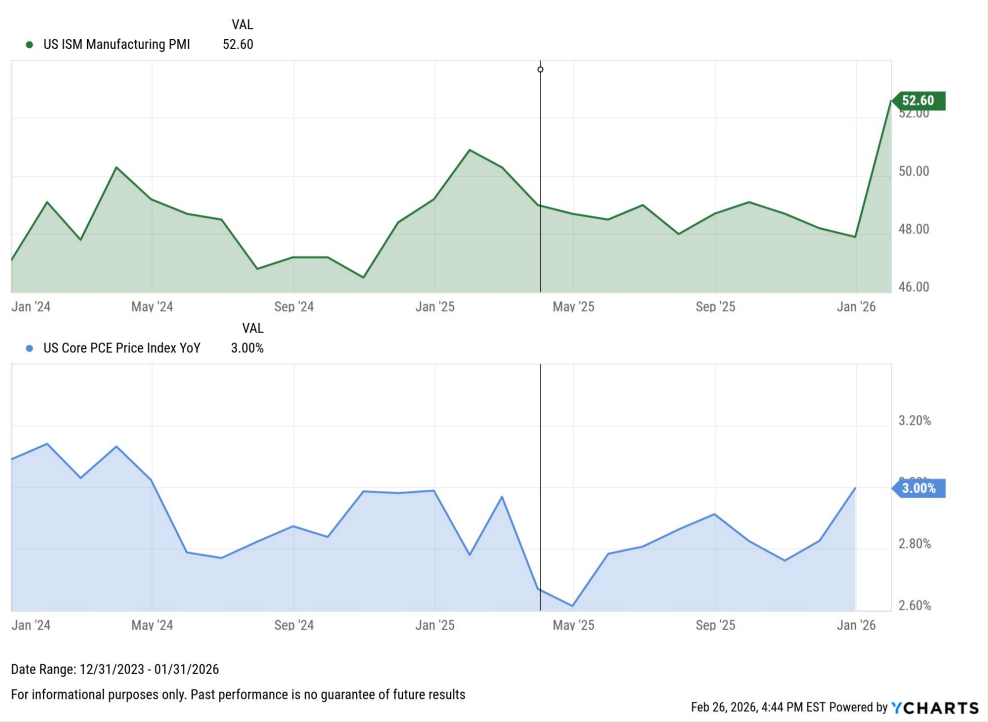Click the 52.60 value in the PMI legend
Screen dimensions: 988x722
tap(238, 44)
